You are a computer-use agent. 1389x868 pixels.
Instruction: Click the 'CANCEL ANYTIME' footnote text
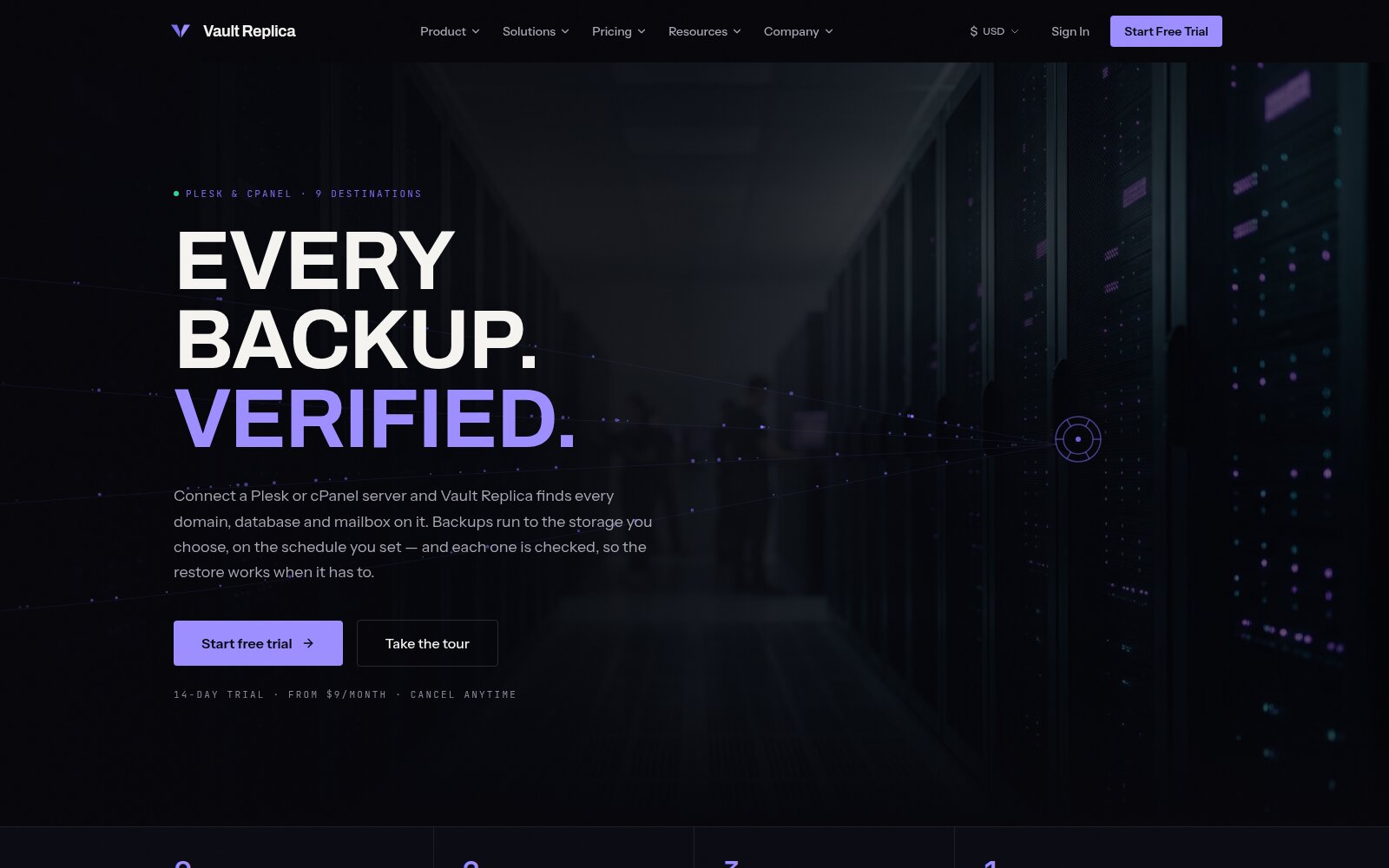coord(464,694)
